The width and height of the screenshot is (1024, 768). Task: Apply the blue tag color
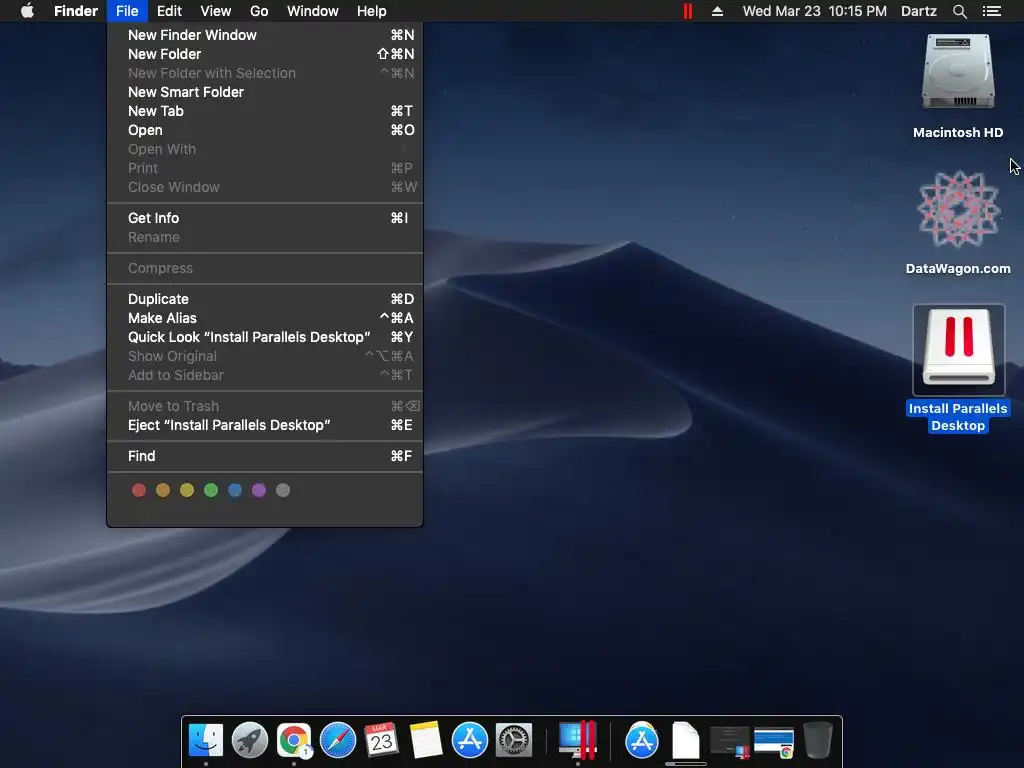(235, 490)
